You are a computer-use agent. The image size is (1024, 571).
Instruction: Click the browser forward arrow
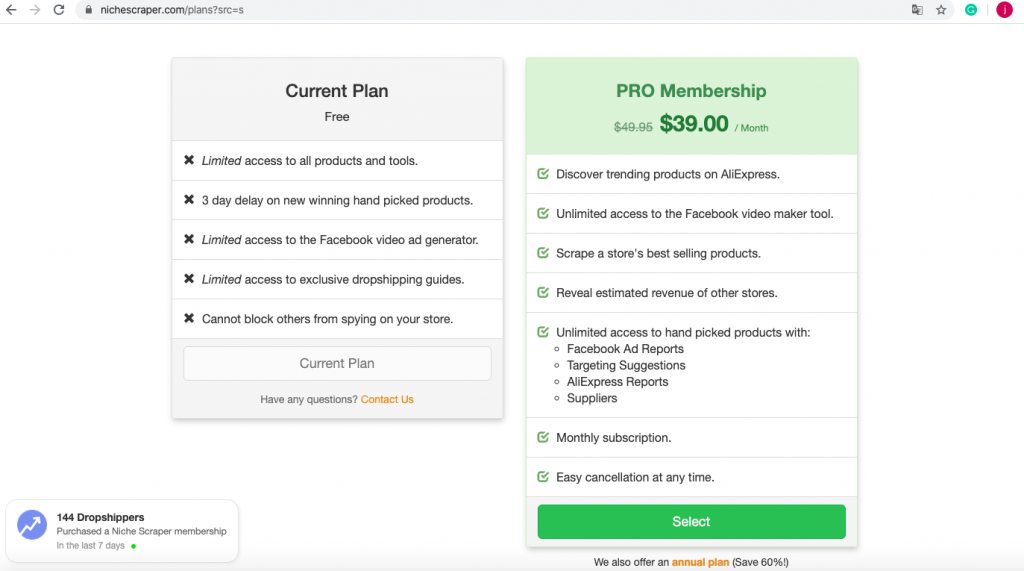[x=35, y=10]
